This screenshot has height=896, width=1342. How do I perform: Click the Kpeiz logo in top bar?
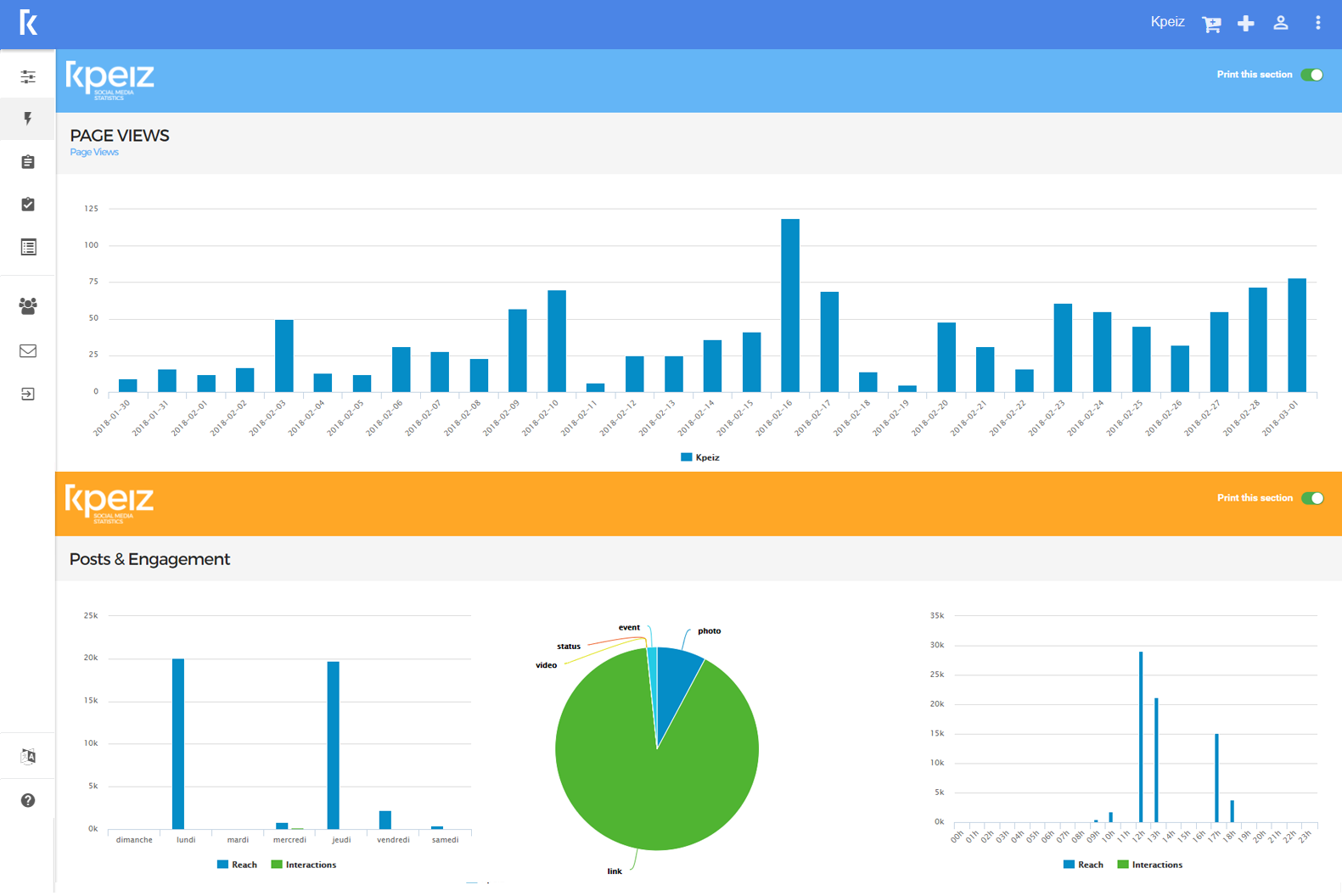coord(28,22)
